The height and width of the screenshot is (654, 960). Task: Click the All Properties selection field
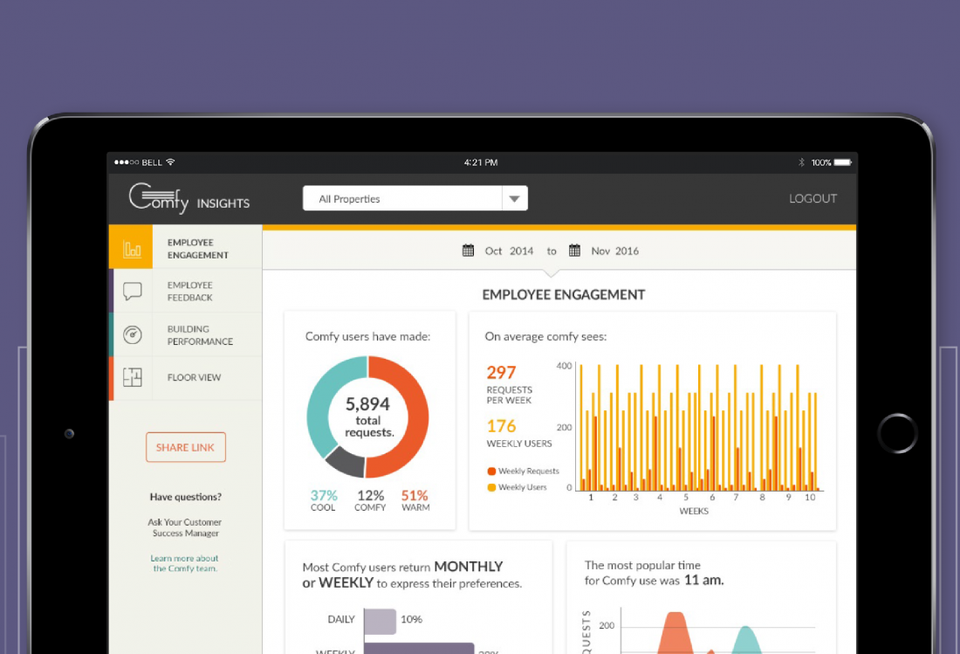pyautogui.click(x=415, y=198)
